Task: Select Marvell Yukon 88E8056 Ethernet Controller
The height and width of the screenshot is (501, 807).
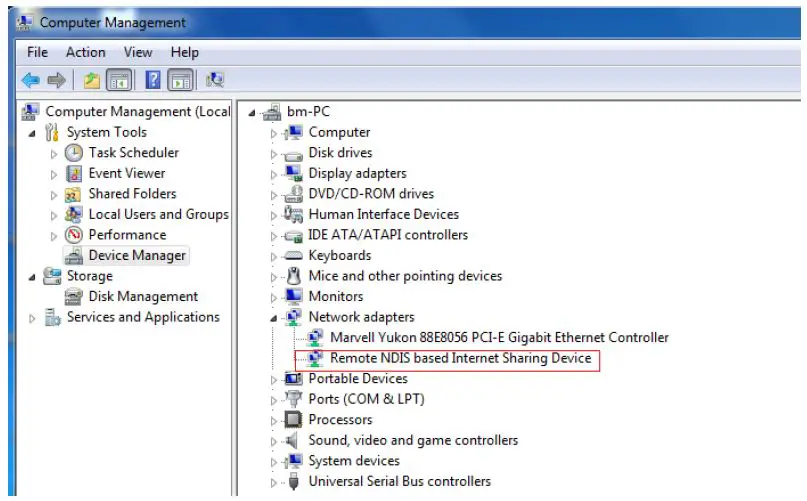Action: click(x=499, y=338)
